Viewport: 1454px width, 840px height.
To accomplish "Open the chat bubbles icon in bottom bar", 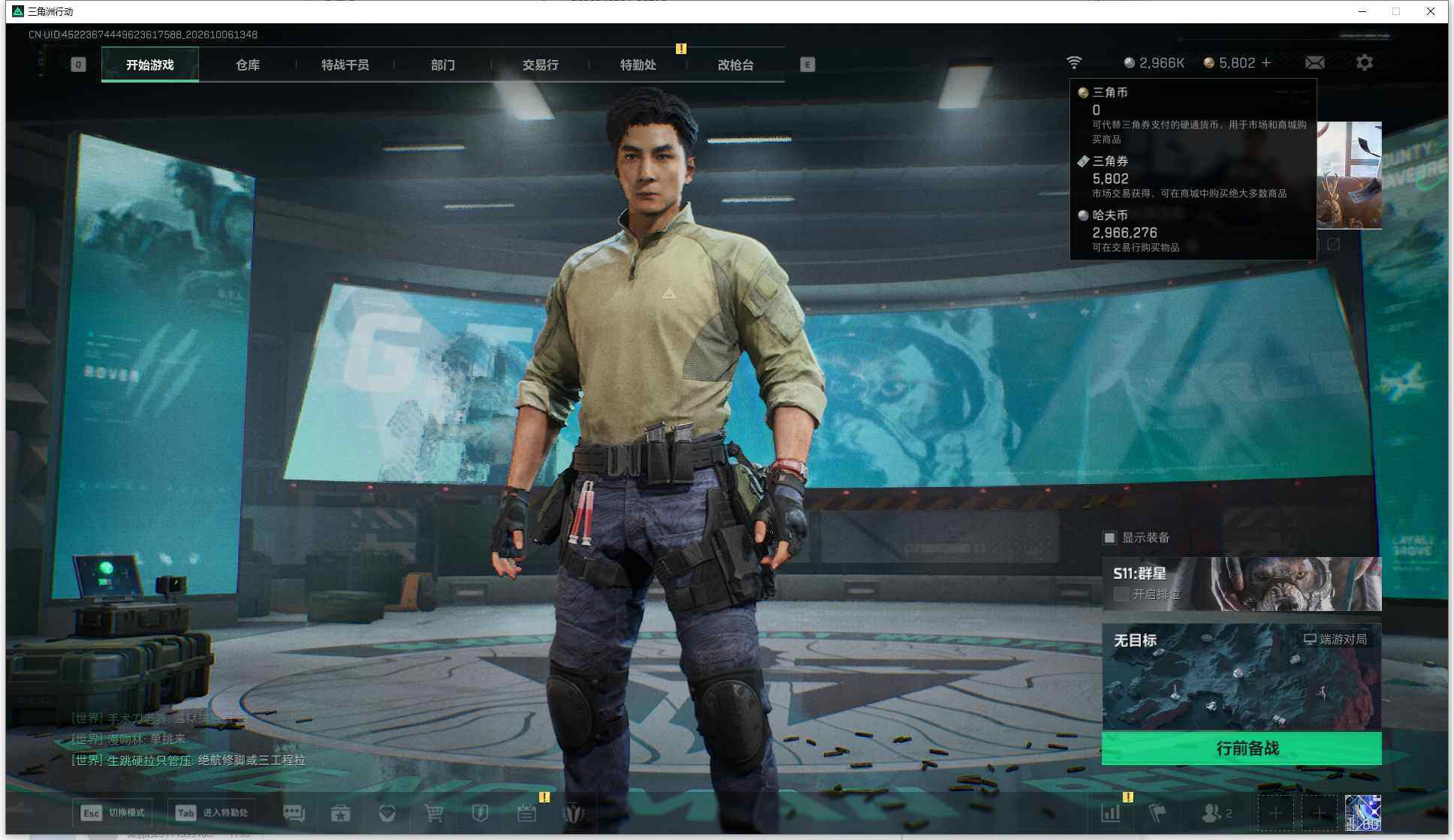I will coord(294,813).
